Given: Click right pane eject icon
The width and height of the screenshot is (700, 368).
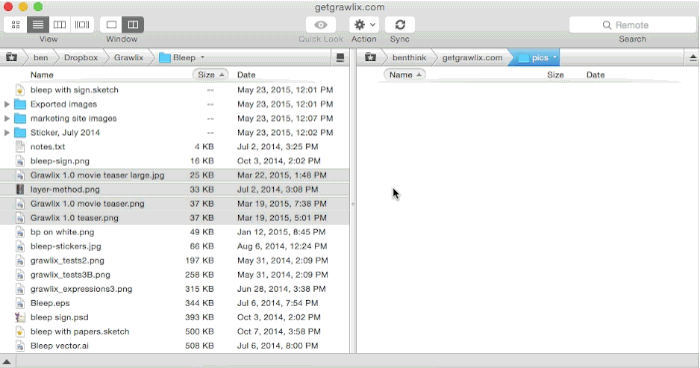Looking at the screenshot, I should click(x=693, y=58).
